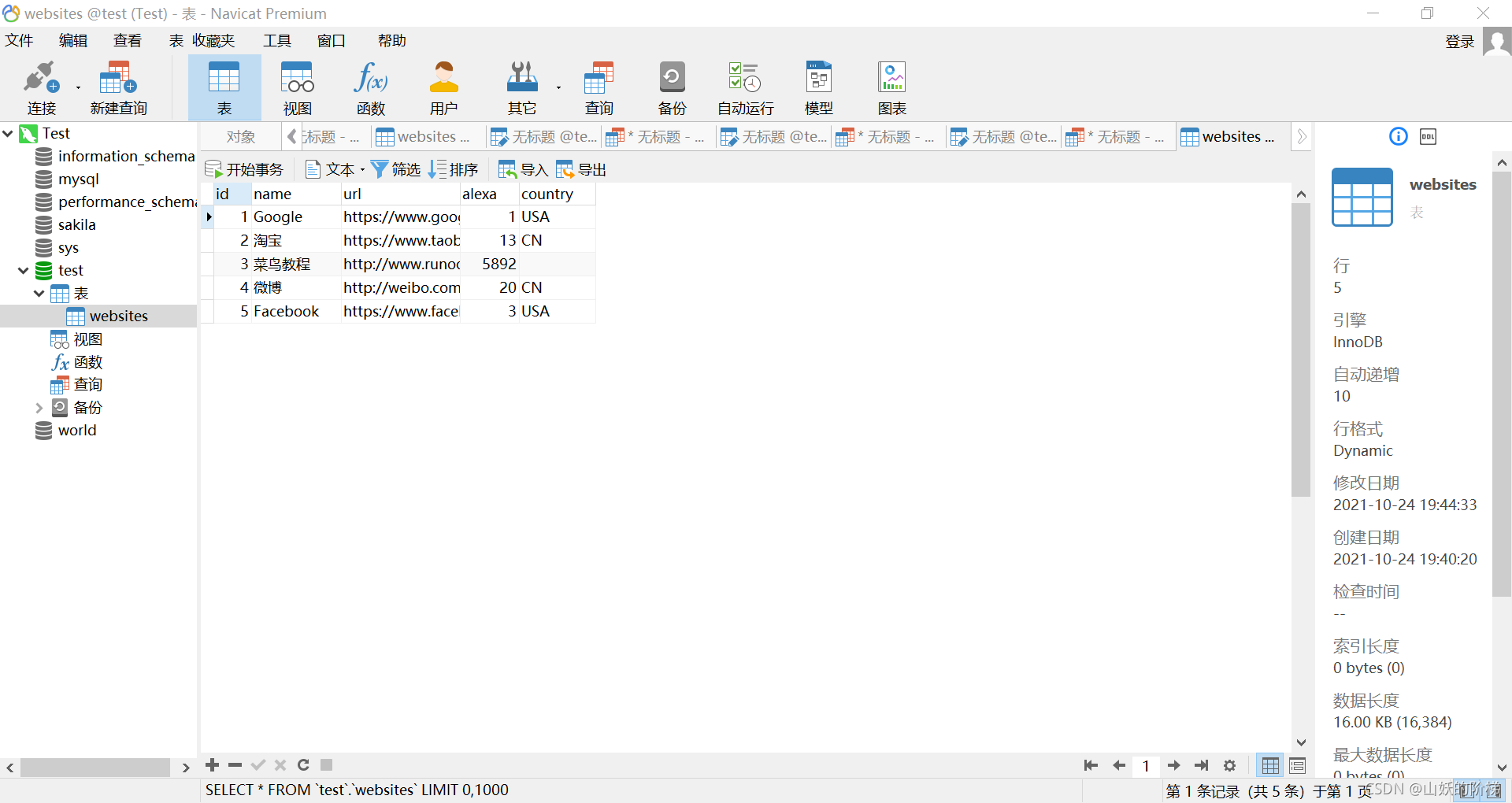Delete record with minus icon
Screen dimensions: 1512x803
point(235,764)
